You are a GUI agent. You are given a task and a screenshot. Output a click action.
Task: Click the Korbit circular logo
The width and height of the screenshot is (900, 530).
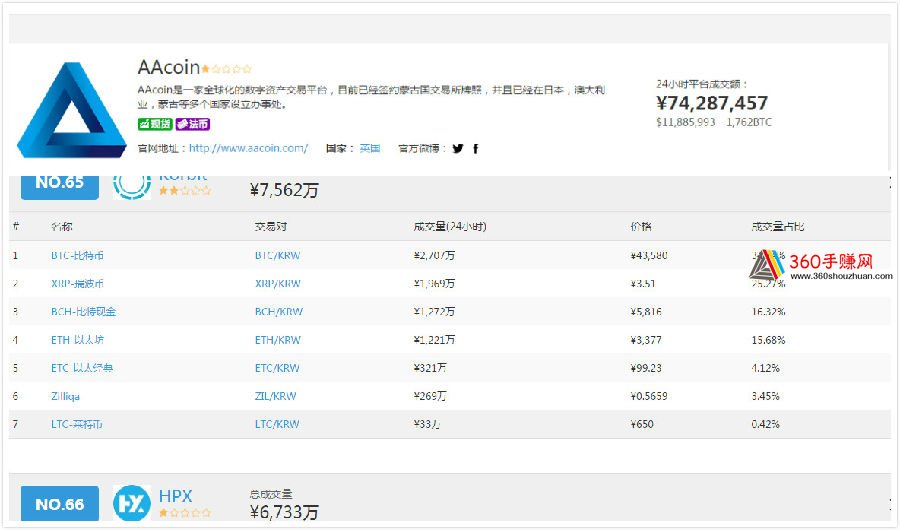click(131, 186)
